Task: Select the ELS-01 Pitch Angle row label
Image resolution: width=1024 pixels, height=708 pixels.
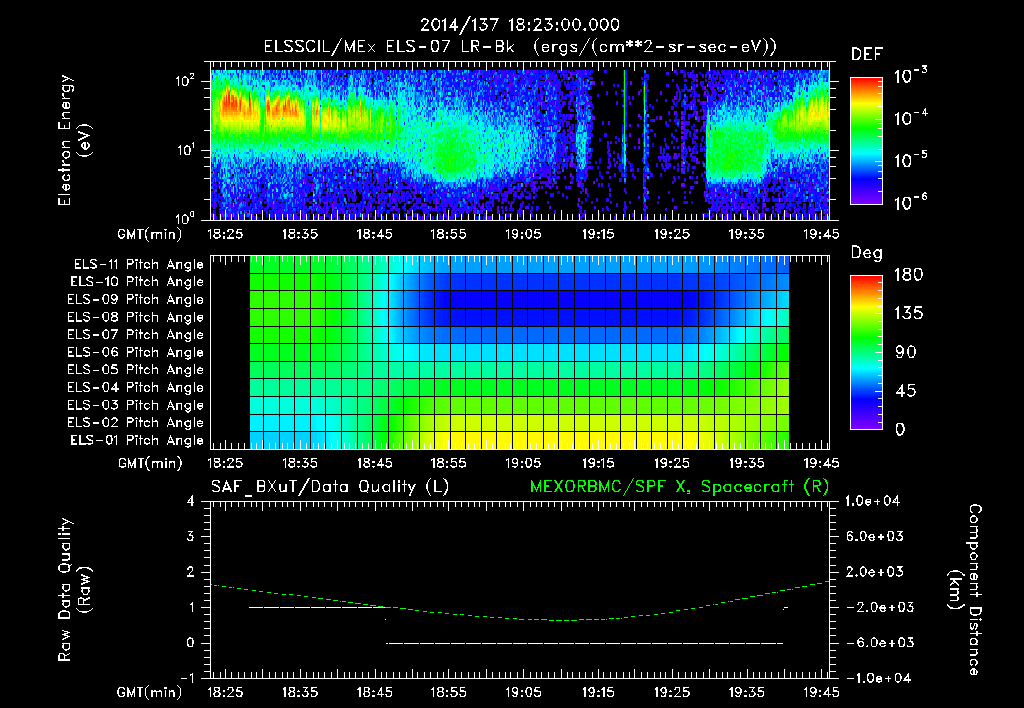Action: [137, 440]
